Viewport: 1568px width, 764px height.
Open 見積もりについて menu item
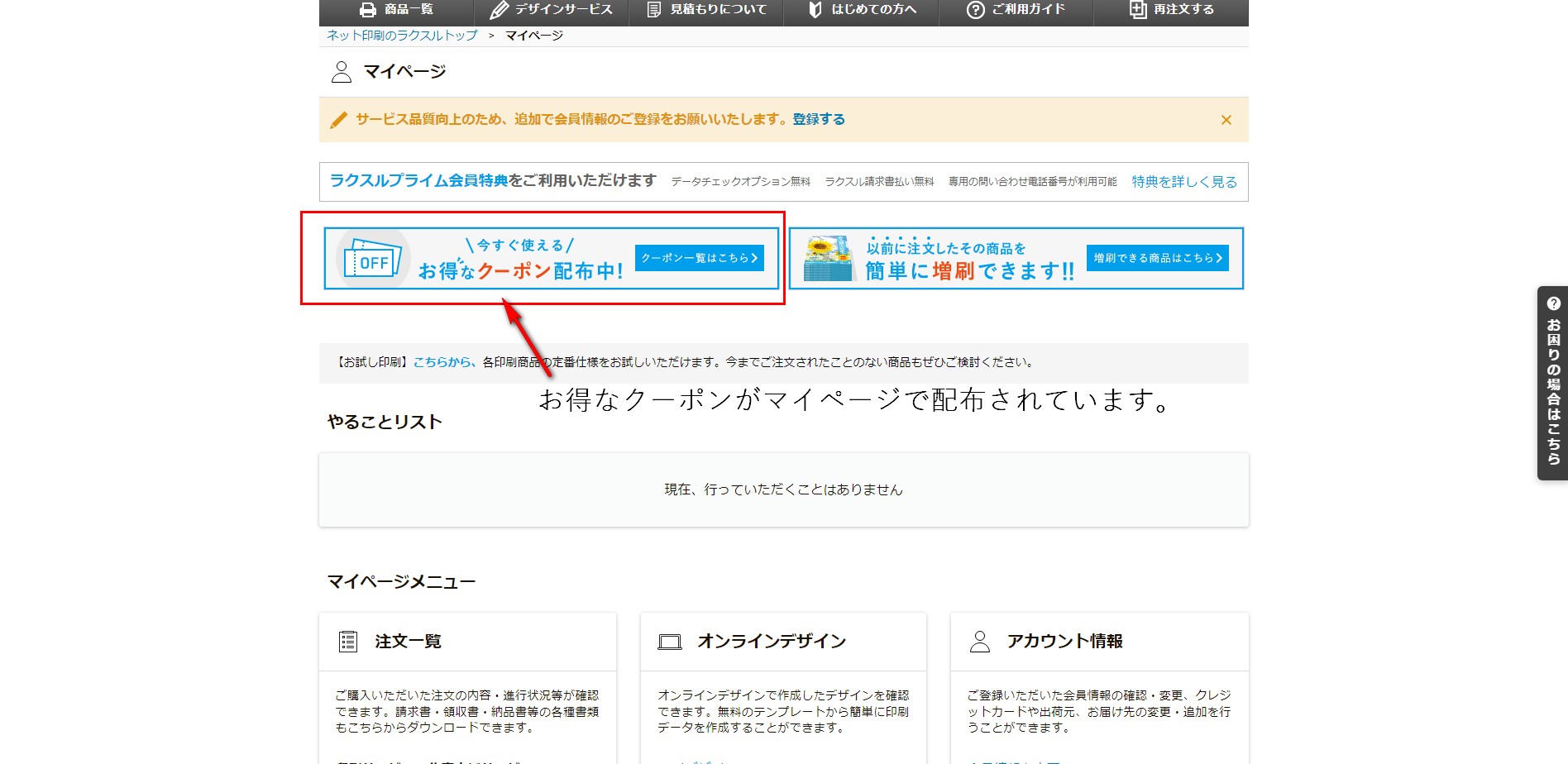[x=706, y=10]
